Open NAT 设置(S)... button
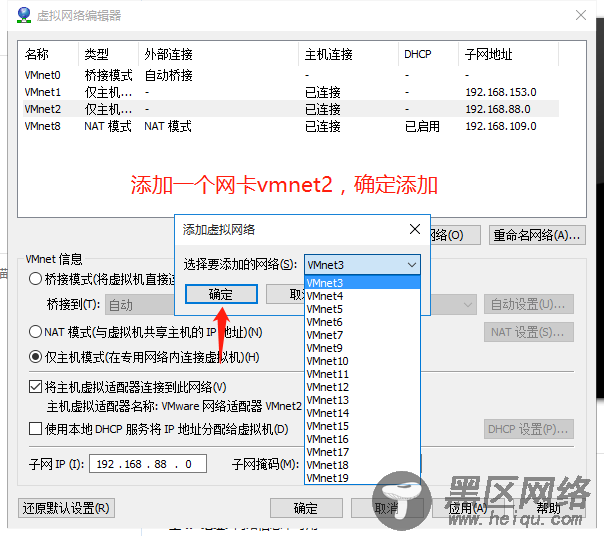Screen dimensions: 604x536 (x=528, y=332)
